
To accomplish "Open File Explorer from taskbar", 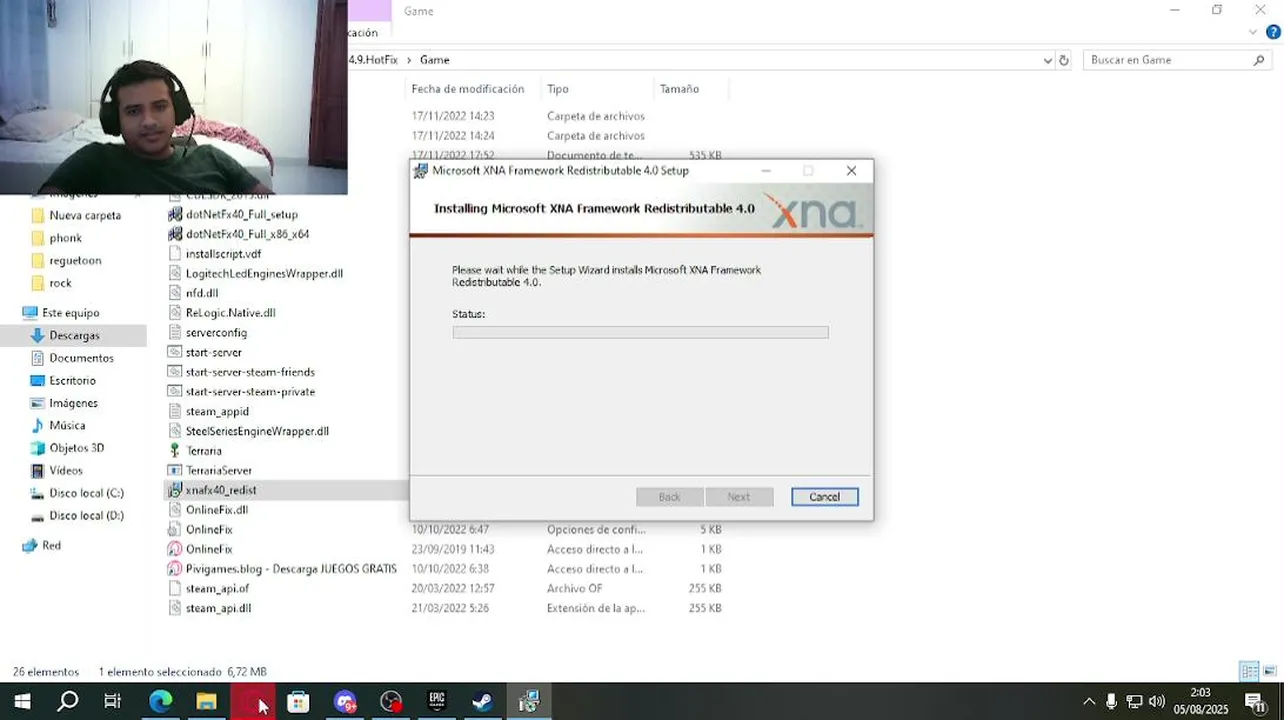I will (206, 702).
